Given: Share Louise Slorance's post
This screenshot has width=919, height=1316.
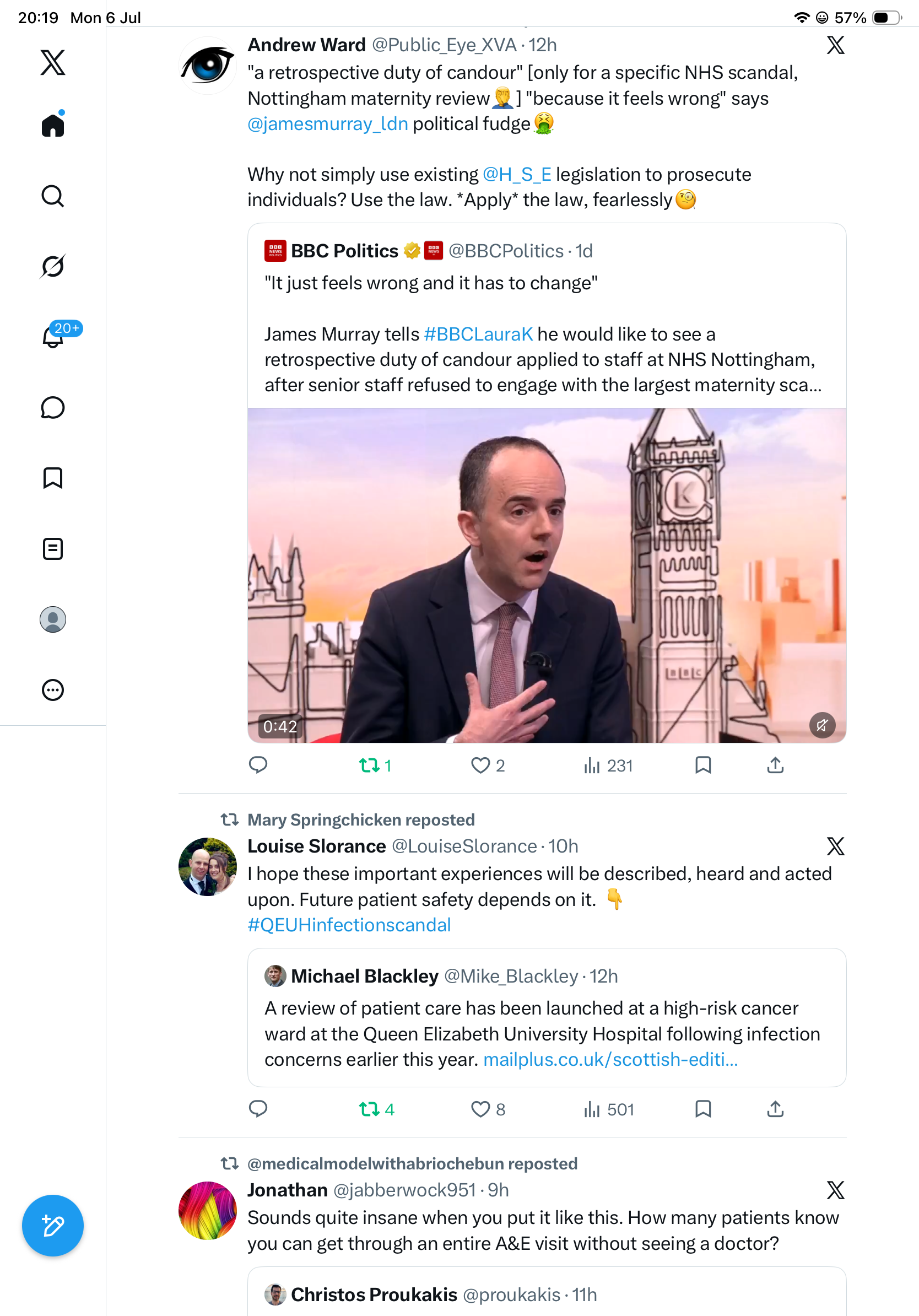Looking at the screenshot, I should pos(775,1109).
